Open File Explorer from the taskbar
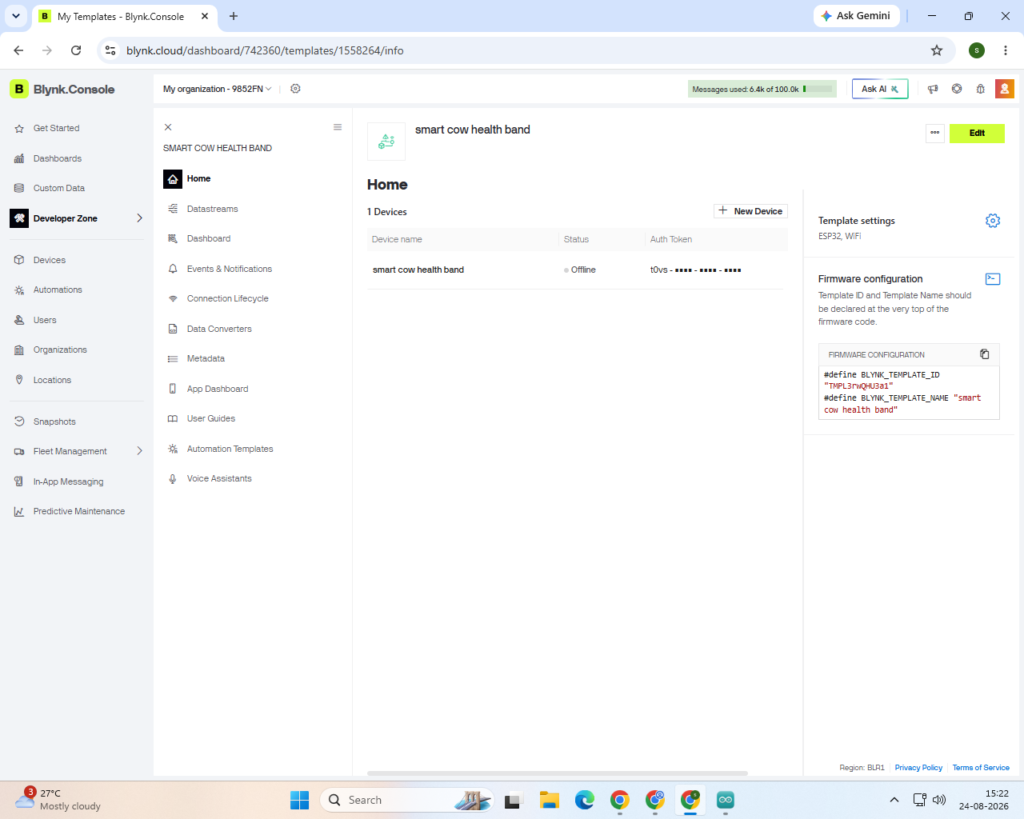Screen dimensions: 1024x819 coord(549,800)
